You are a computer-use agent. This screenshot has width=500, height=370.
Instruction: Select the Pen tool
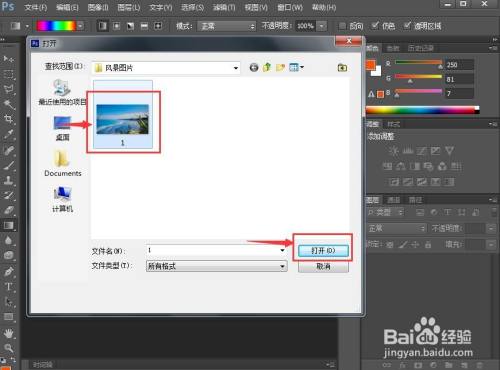tap(8, 271)
